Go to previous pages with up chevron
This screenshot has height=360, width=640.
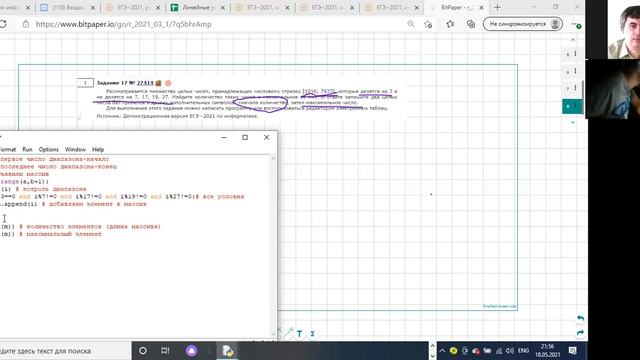point(573,40)
